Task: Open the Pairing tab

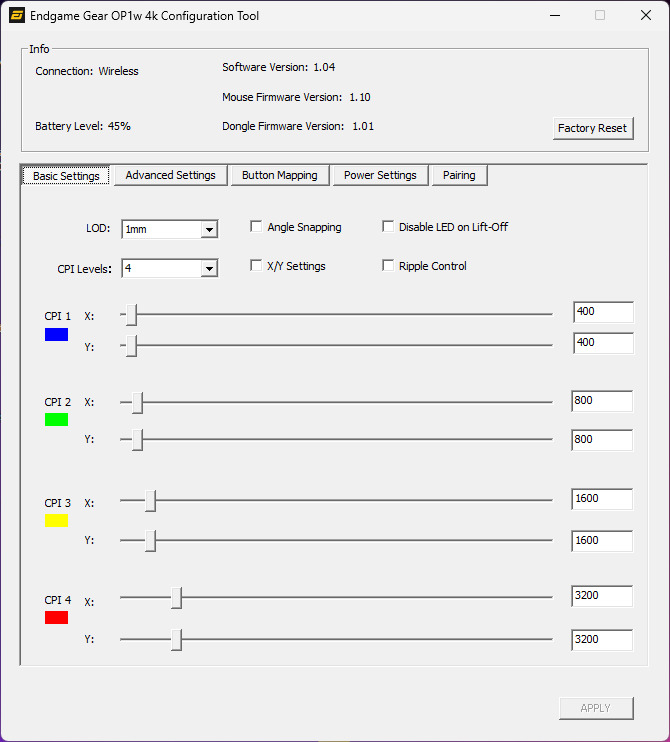Action: (459, 175)
